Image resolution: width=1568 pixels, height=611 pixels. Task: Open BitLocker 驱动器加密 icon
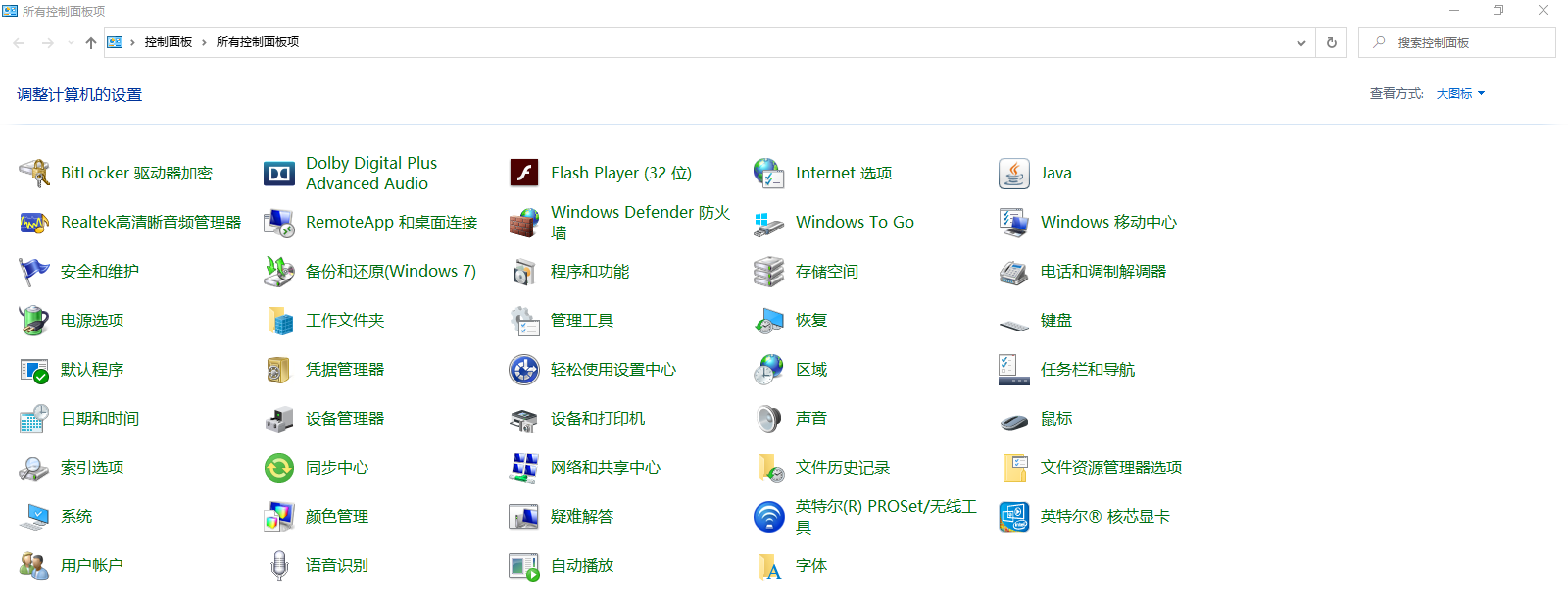pos(34,174)
